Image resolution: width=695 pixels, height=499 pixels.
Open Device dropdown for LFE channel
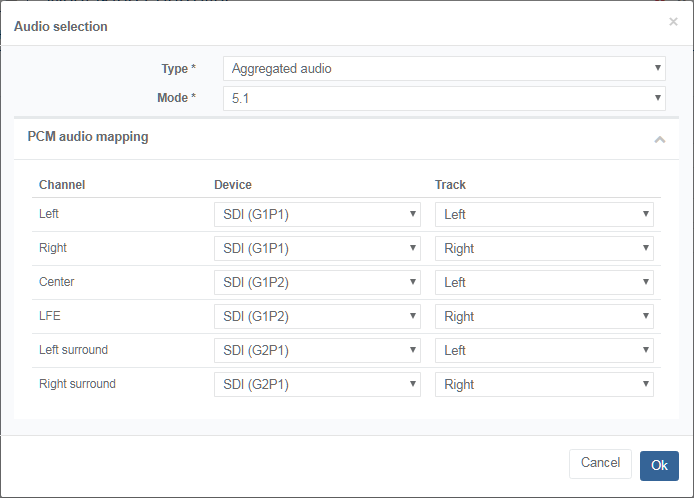pyautogui.click(x=317, y=316)
